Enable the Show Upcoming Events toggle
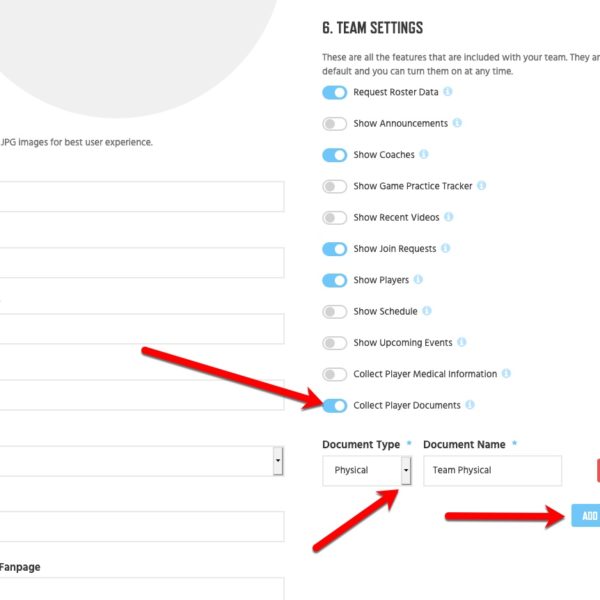Screen dimensions: 600x600 coord(334,343)
